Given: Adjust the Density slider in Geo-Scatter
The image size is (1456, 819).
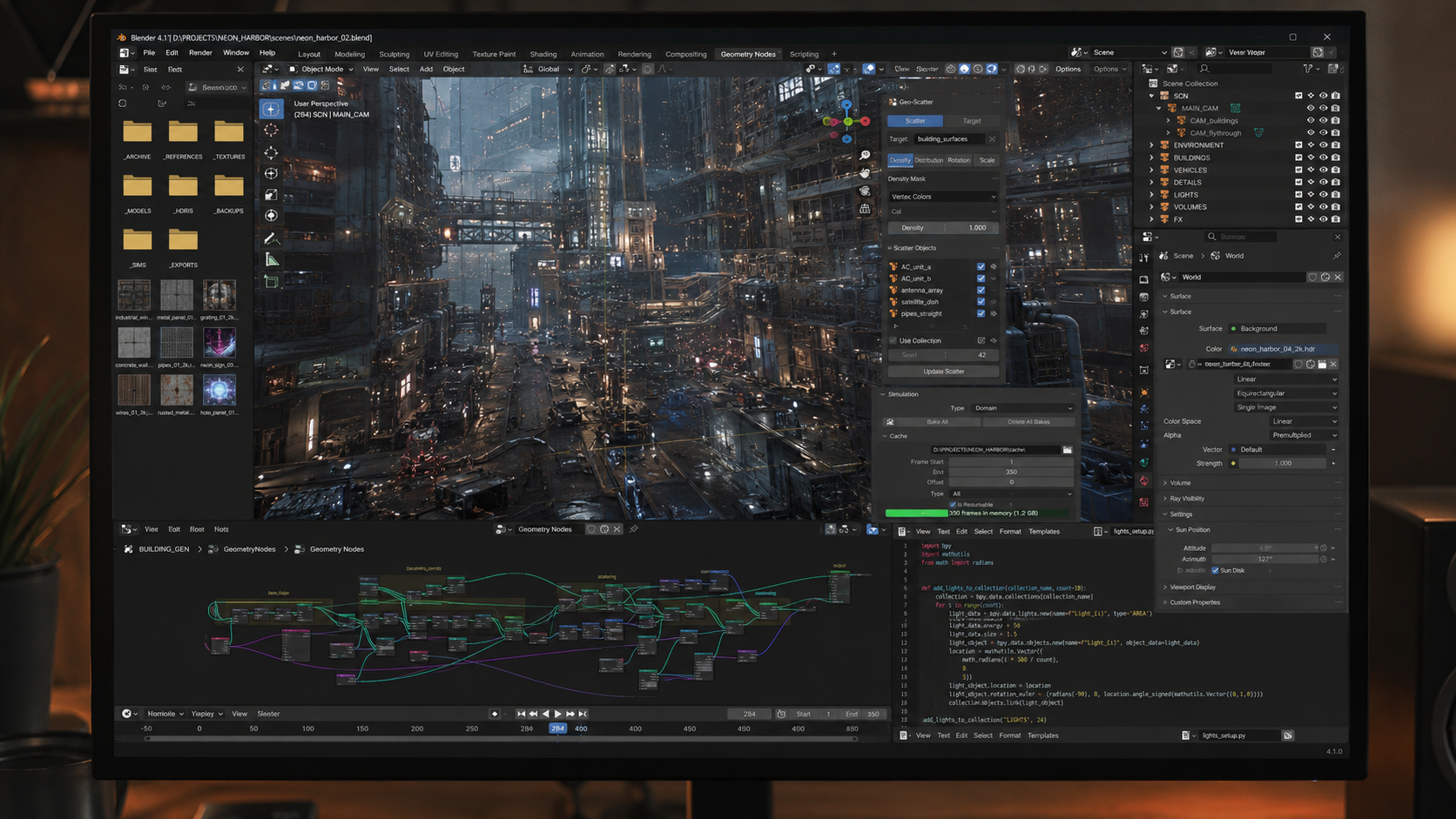Looking at the screenshot, I should 943,228.
